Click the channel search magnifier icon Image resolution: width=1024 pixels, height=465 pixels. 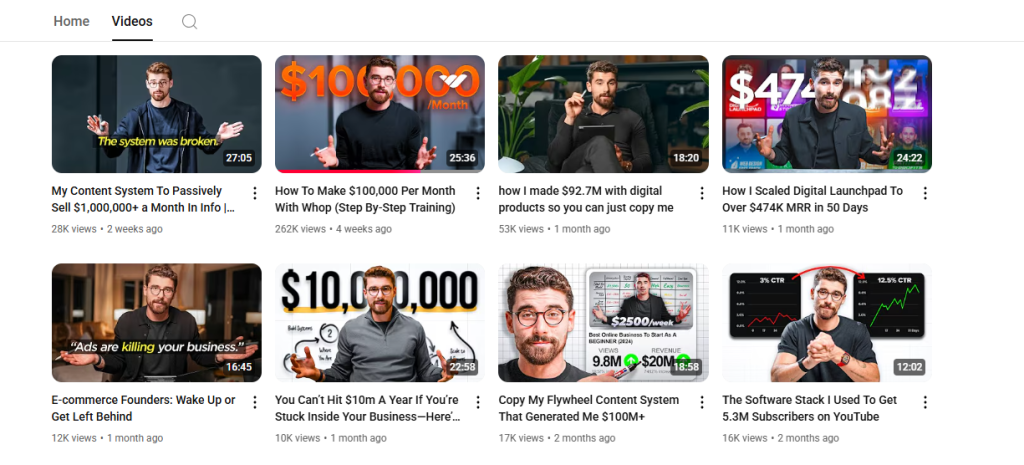point(189,22)
